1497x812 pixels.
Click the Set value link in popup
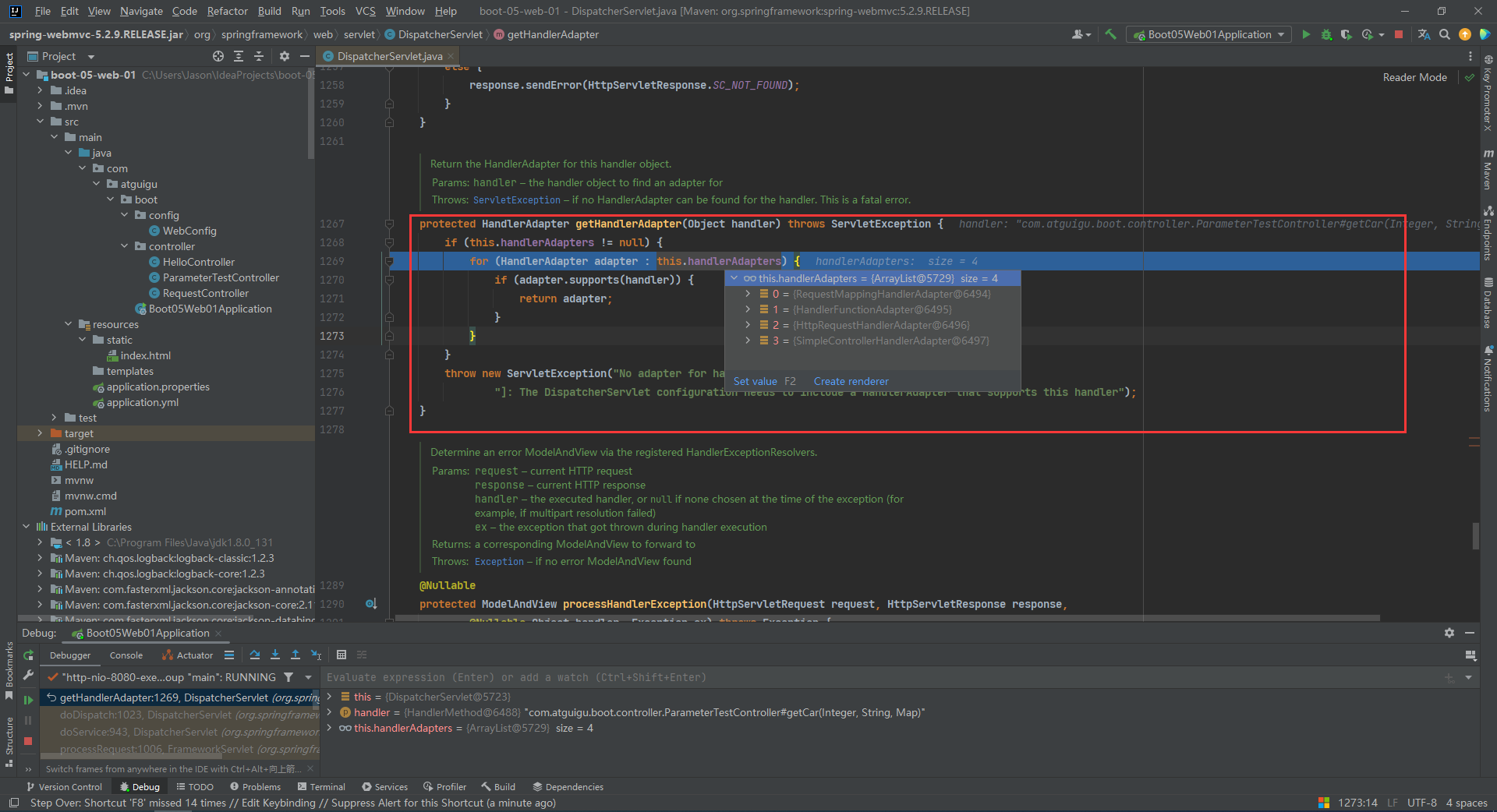[755, 381]
